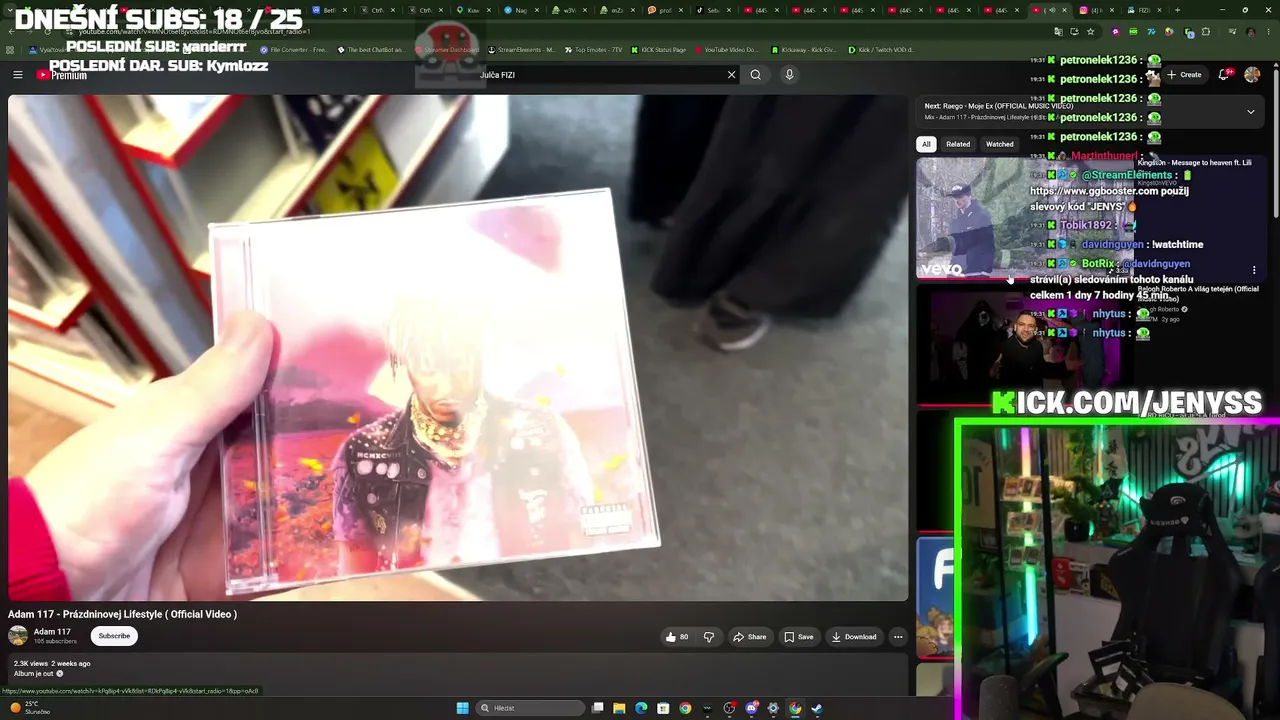Click the video player frame
The width and height of the screenshot is (1280, 720).
coord(458,348)
